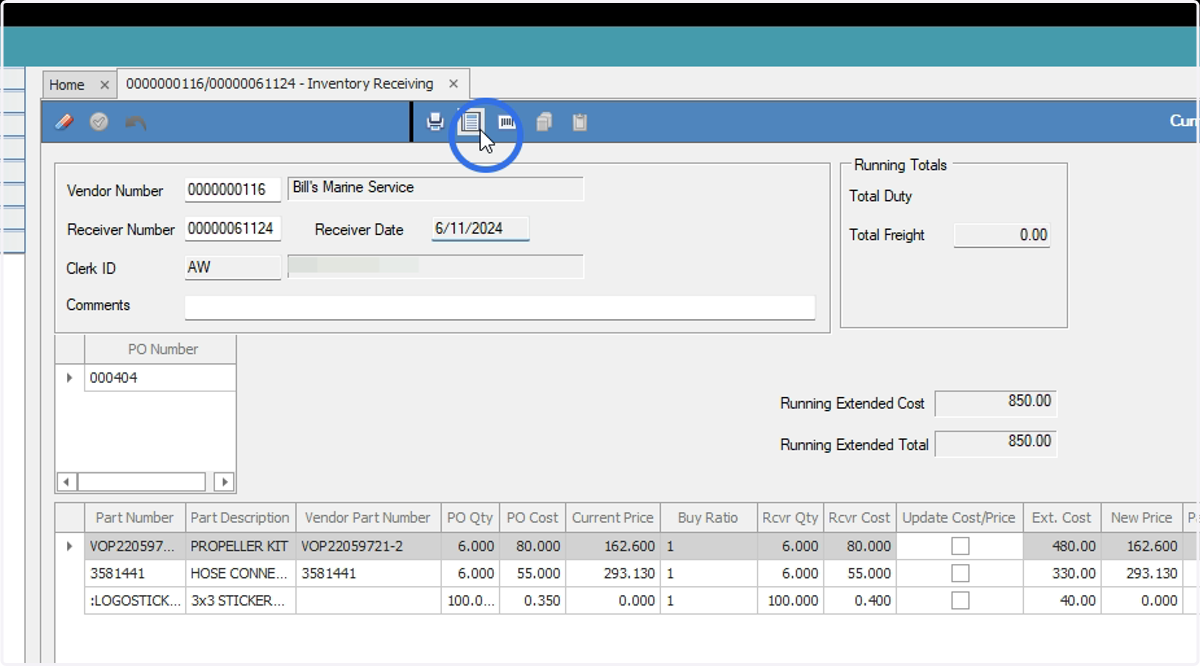This screenshot has height=666, width=1200.
Task: Select part number VOP220597 cell
Action: point(135,546)
